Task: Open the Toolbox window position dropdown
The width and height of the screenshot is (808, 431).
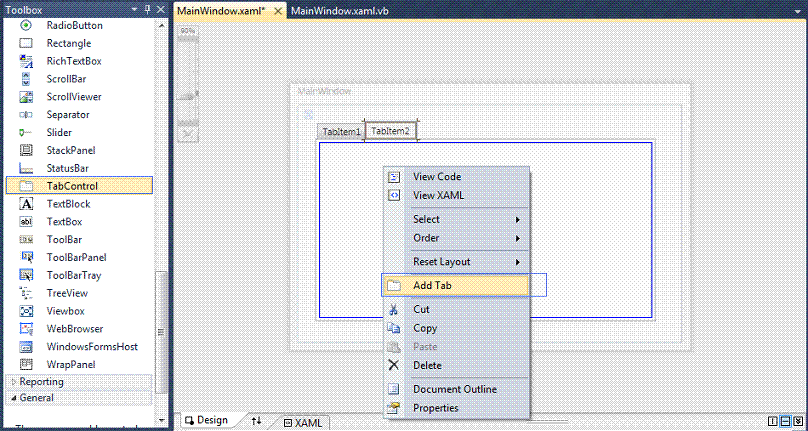Action: click(135, 10)
